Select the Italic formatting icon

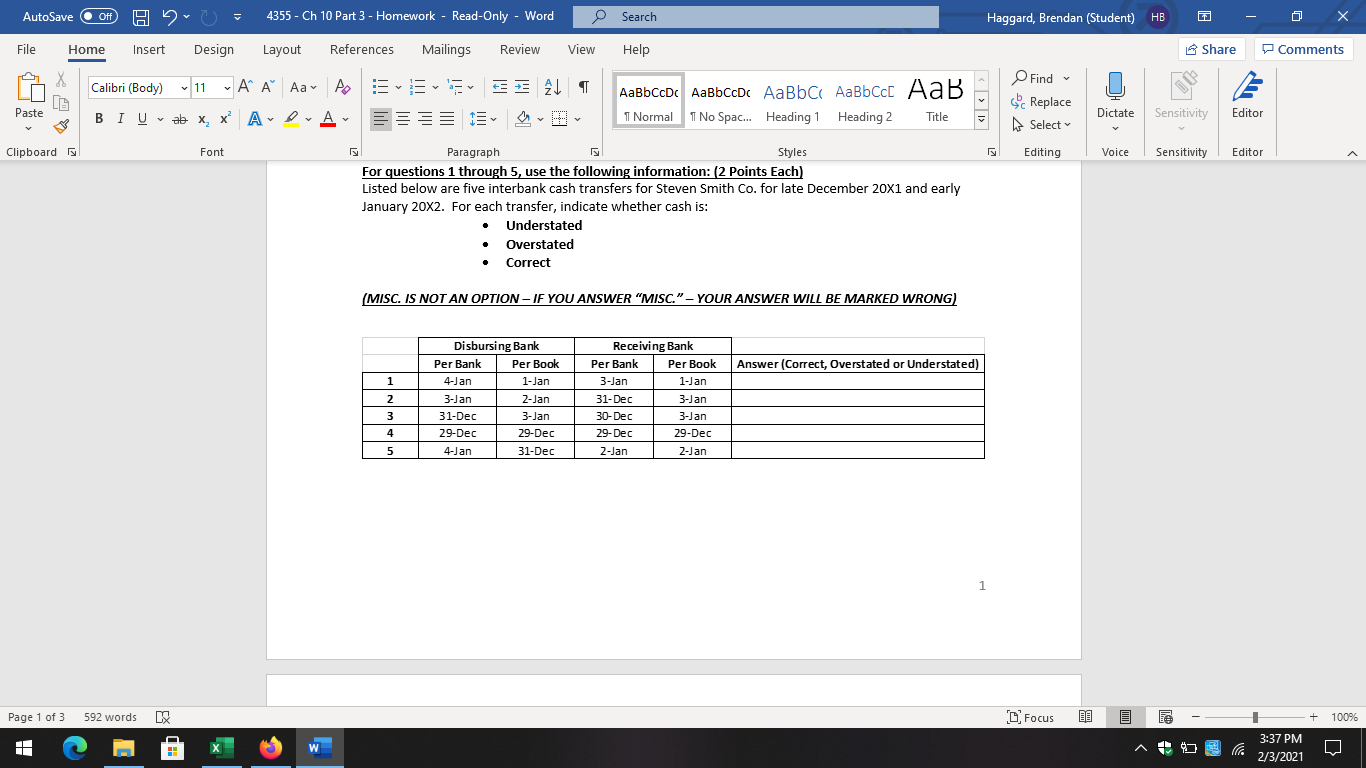pyautogui.click(x=120, y=118)
